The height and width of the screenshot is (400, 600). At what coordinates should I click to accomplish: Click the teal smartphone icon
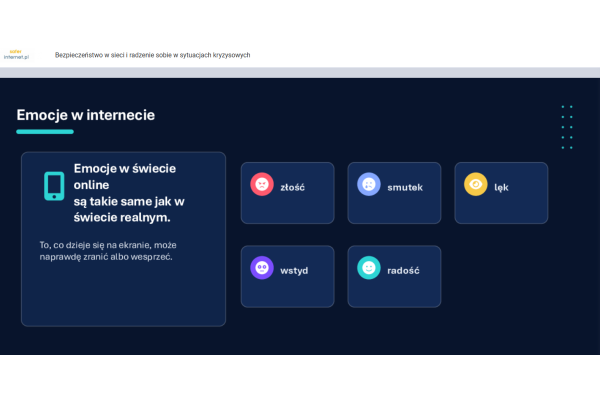click(53, 186)
